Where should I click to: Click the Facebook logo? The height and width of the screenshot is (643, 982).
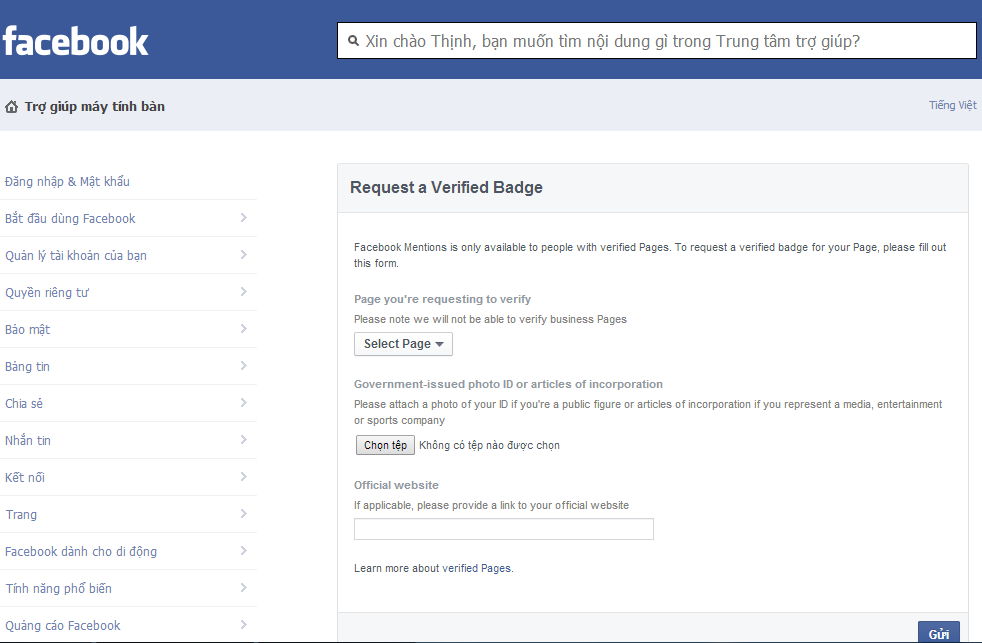tap(75, 41)
